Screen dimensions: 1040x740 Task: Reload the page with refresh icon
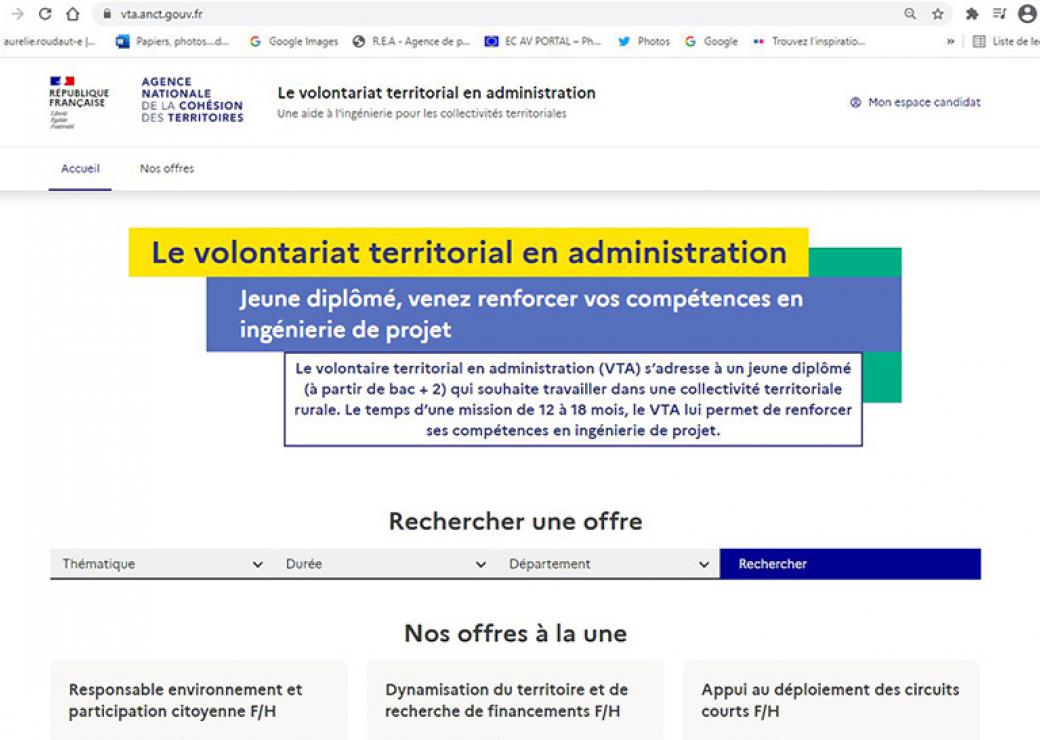[45, 14]
